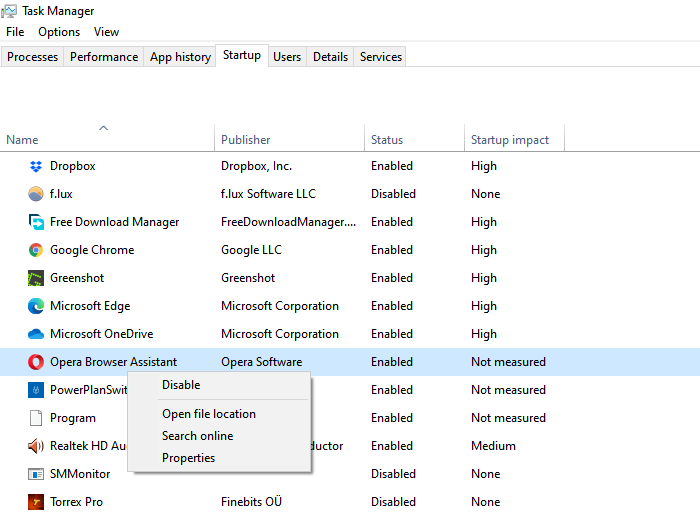Click the Free Download Manager icon
Viewport: 700px width, 516px height.
[36, 222]
